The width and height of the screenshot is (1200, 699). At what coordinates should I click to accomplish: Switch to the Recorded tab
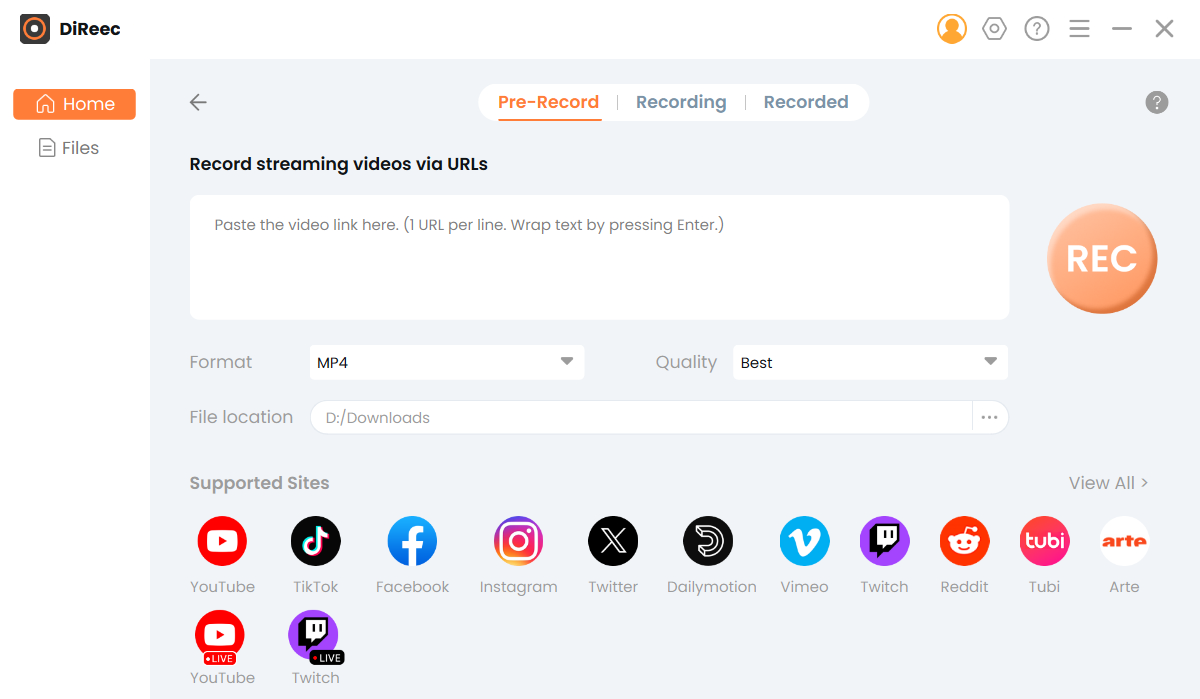pyautogui.click(x=806, y=101)
